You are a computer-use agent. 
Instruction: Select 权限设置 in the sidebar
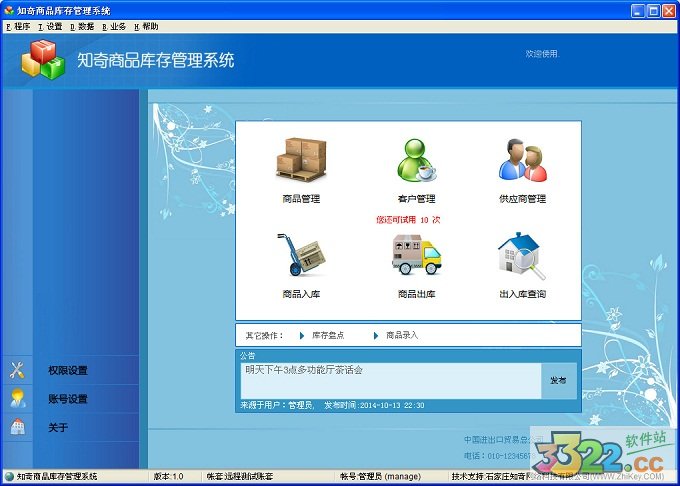68,371
